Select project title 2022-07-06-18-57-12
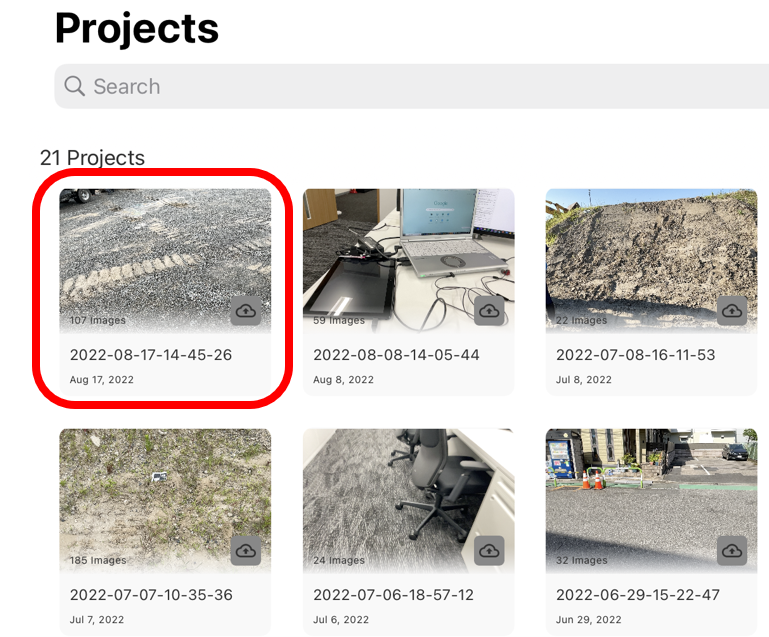 (393, 595)
